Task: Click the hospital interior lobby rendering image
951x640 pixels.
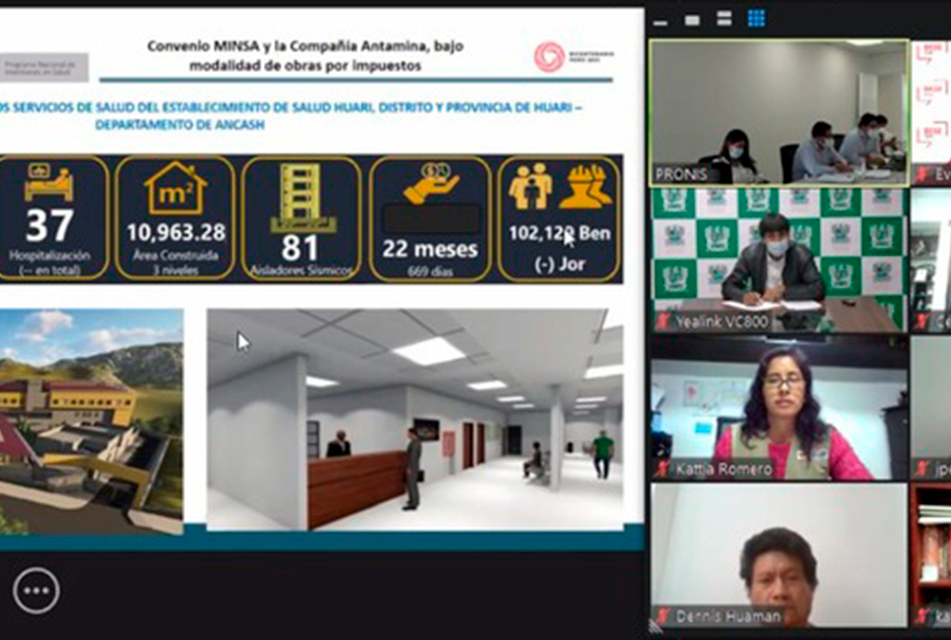Action: [x=415, y=420]
